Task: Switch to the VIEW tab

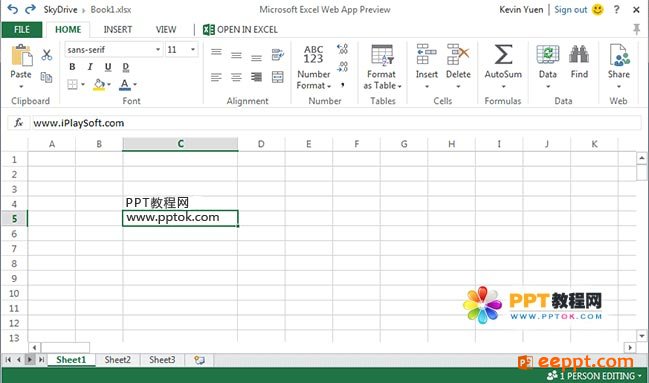Action: coord(166,29)
